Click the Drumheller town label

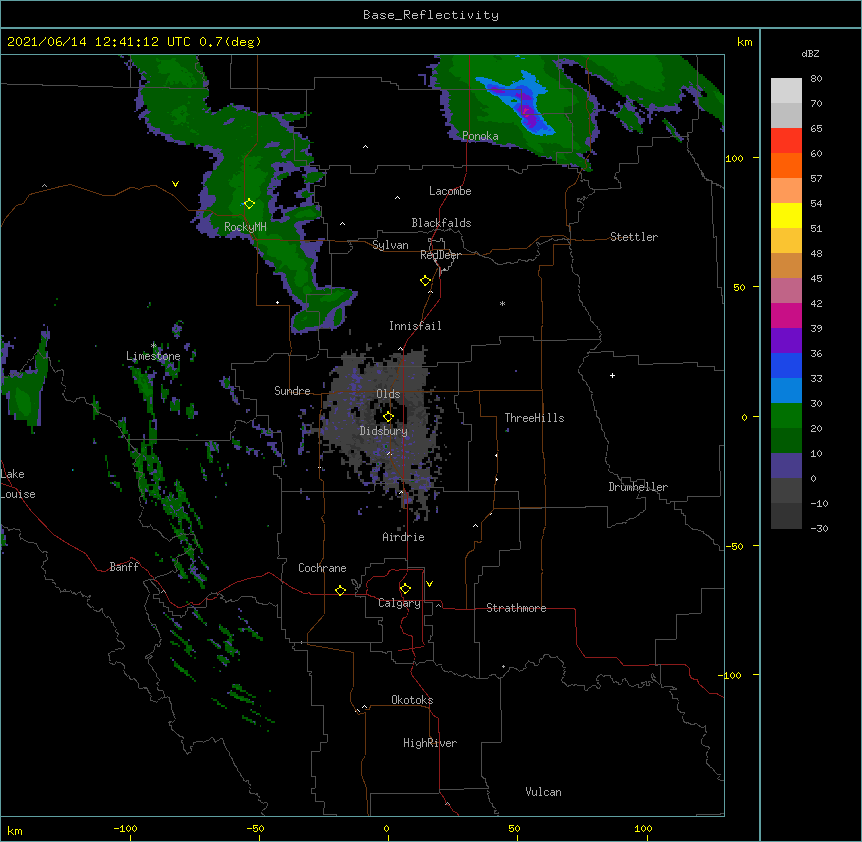point(638,487)
